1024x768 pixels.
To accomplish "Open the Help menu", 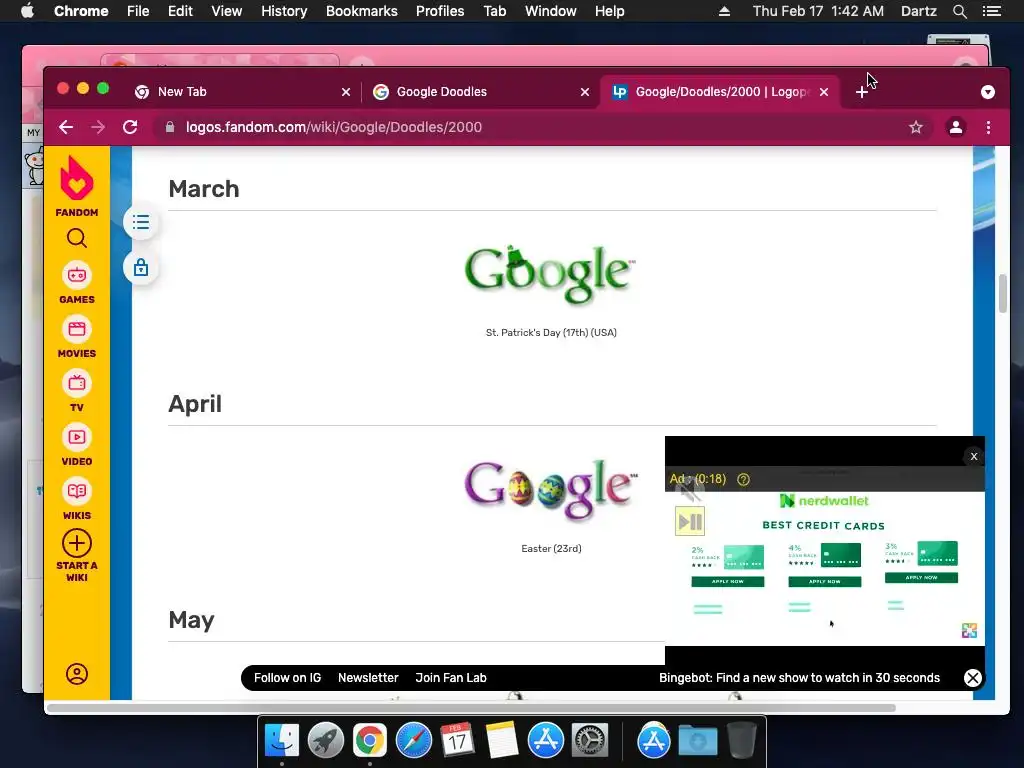I will tap(609, 11).
